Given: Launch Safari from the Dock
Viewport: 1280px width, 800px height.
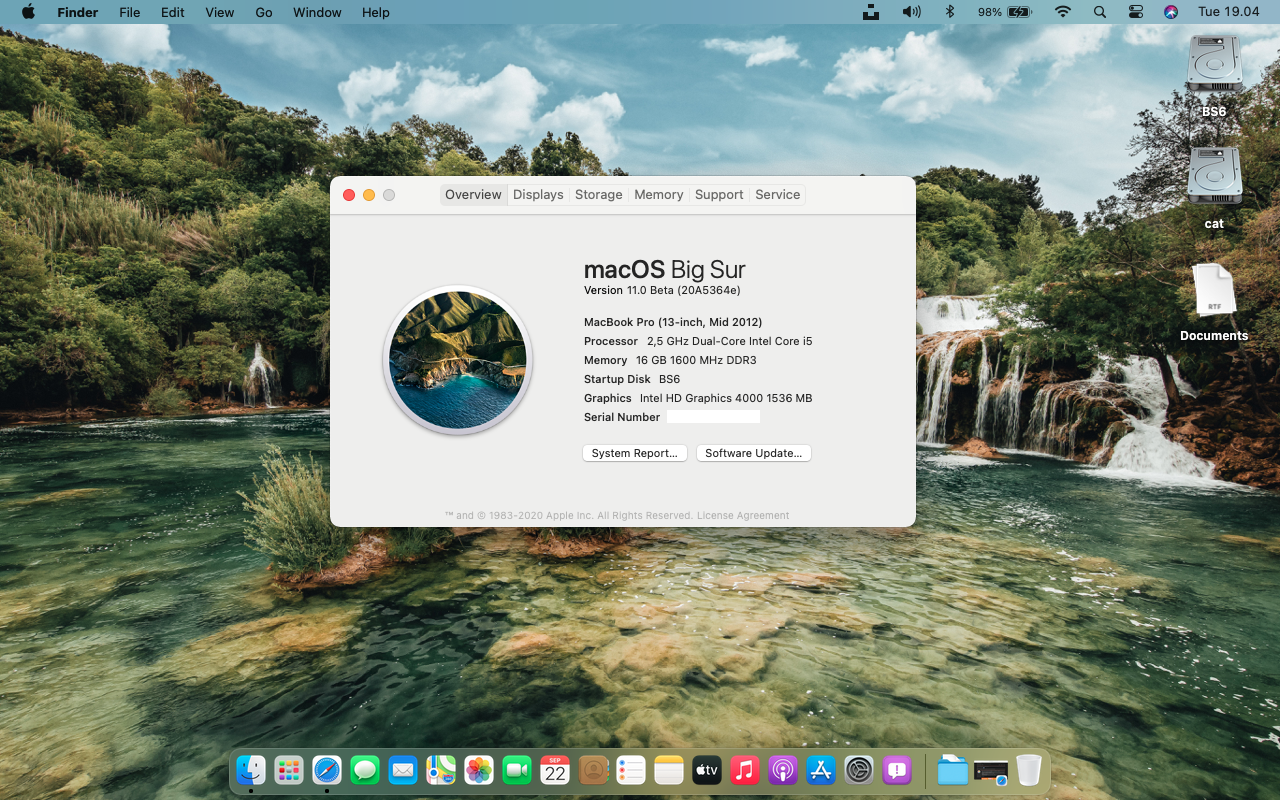Looking at the screenshot, I should coord(327,770).
